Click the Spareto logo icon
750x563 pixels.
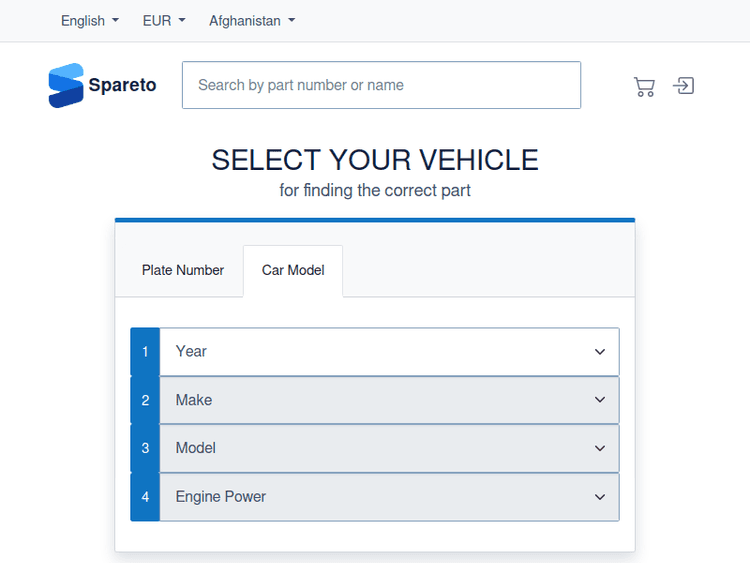point(66,85)
